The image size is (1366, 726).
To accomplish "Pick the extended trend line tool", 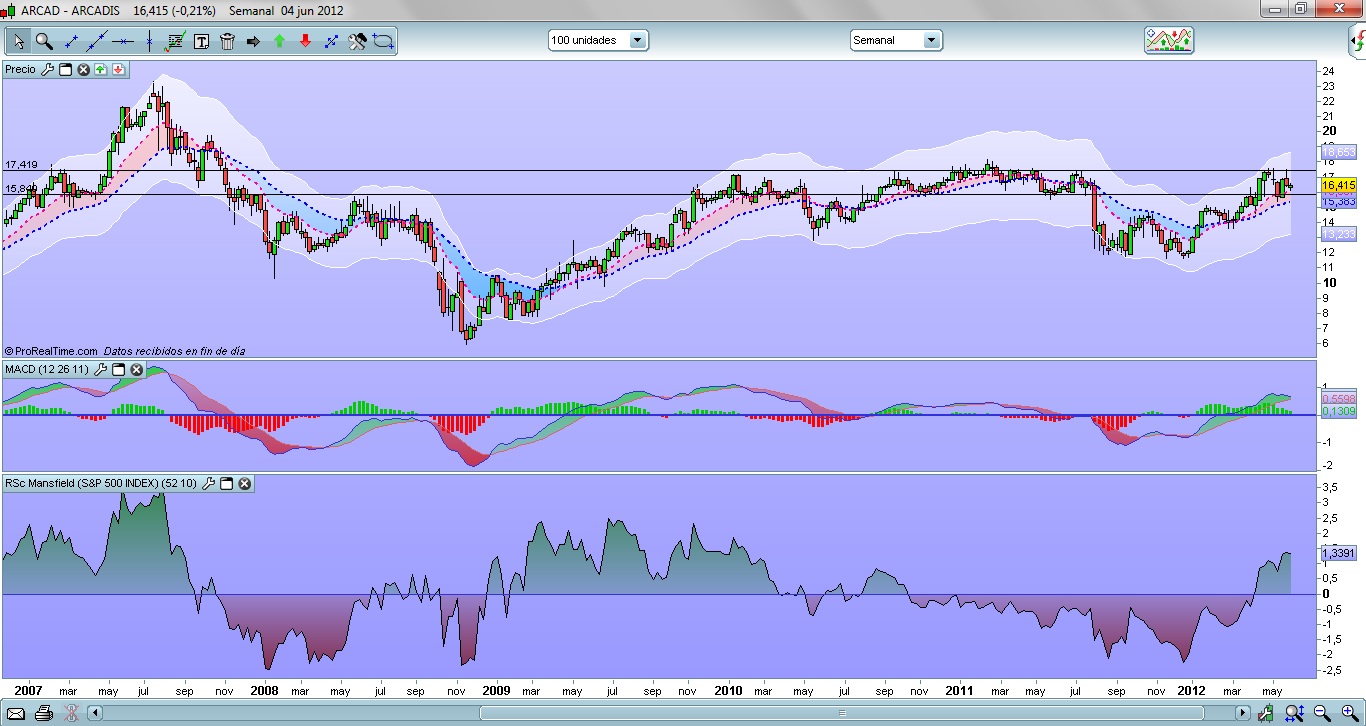I will click(x=97, y=41).
